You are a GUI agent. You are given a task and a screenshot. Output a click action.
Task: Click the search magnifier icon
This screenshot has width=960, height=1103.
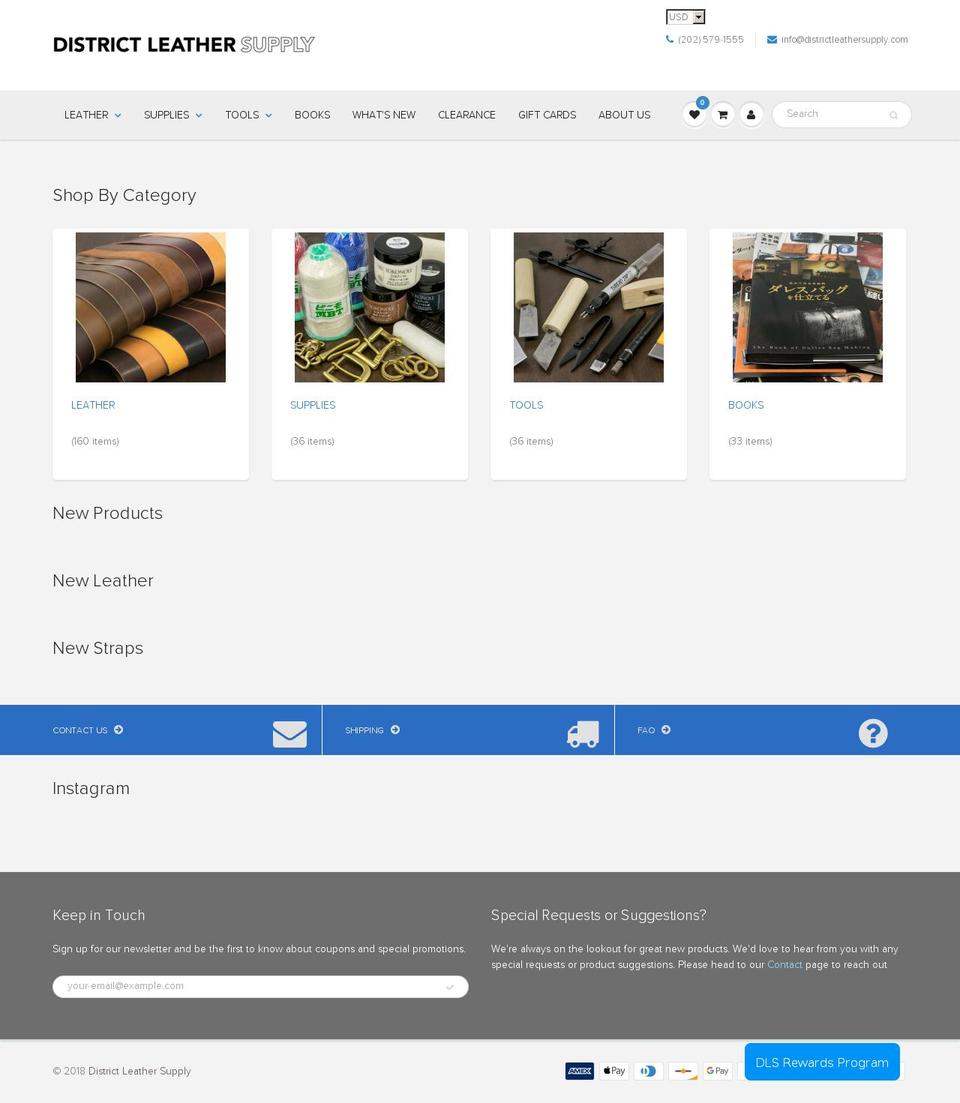[893, 115]
